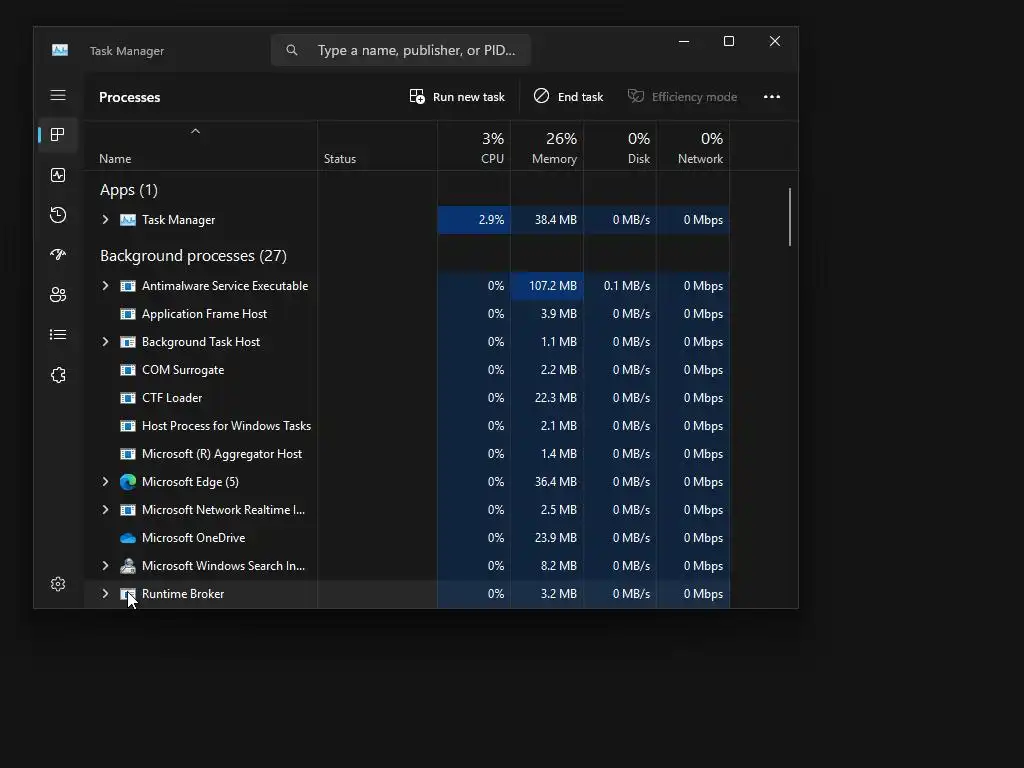Click the Antimalware Service Executable icon

pos(128,286)
